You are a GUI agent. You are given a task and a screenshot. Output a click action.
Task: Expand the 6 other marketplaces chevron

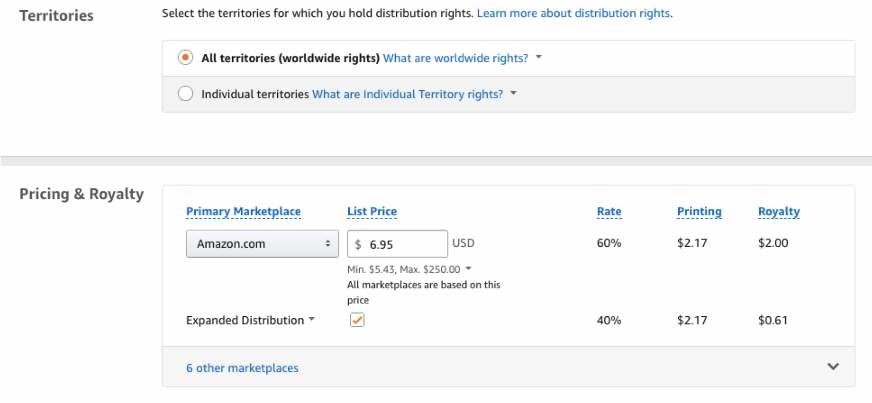point(833,367)
